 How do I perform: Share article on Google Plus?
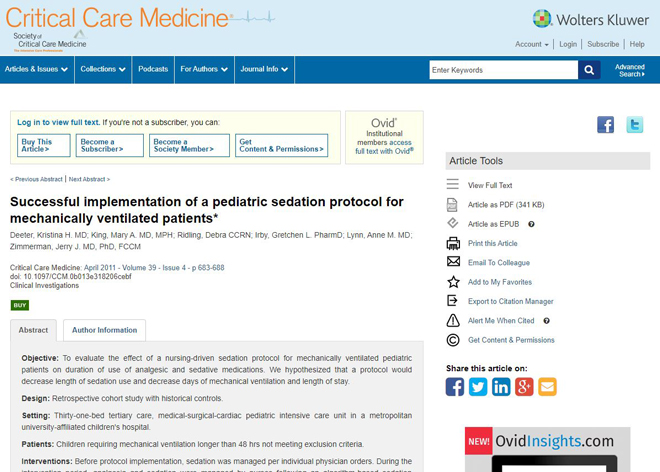[x=524, y=387]
